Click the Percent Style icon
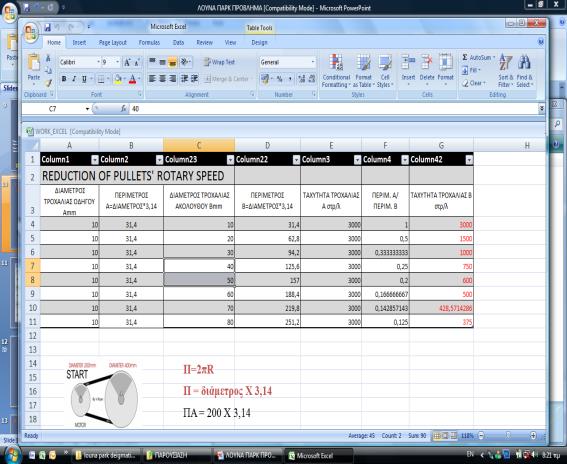Screen dimensions: 567x464 click(279, 79)
